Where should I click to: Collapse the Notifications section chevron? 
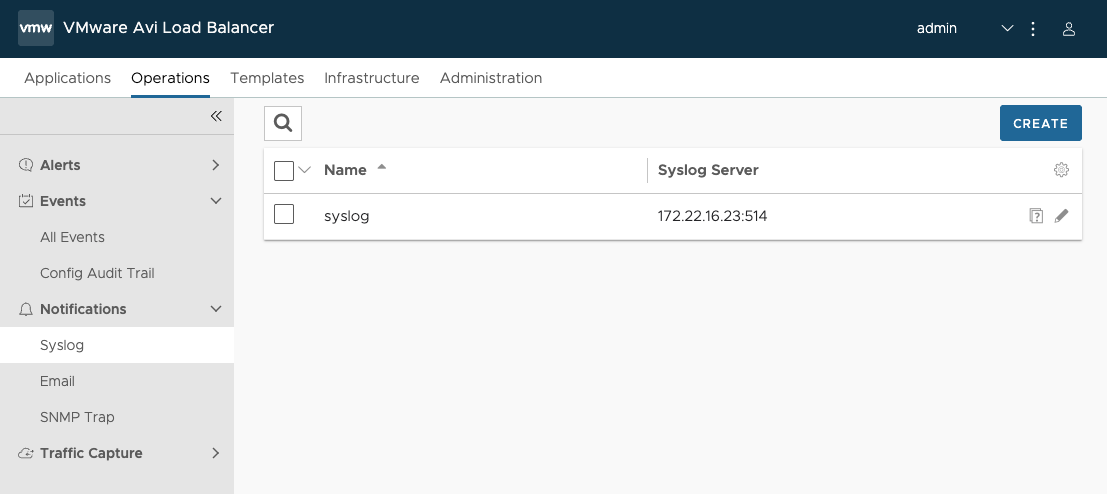pyautogui.click(x=216, y=309)
